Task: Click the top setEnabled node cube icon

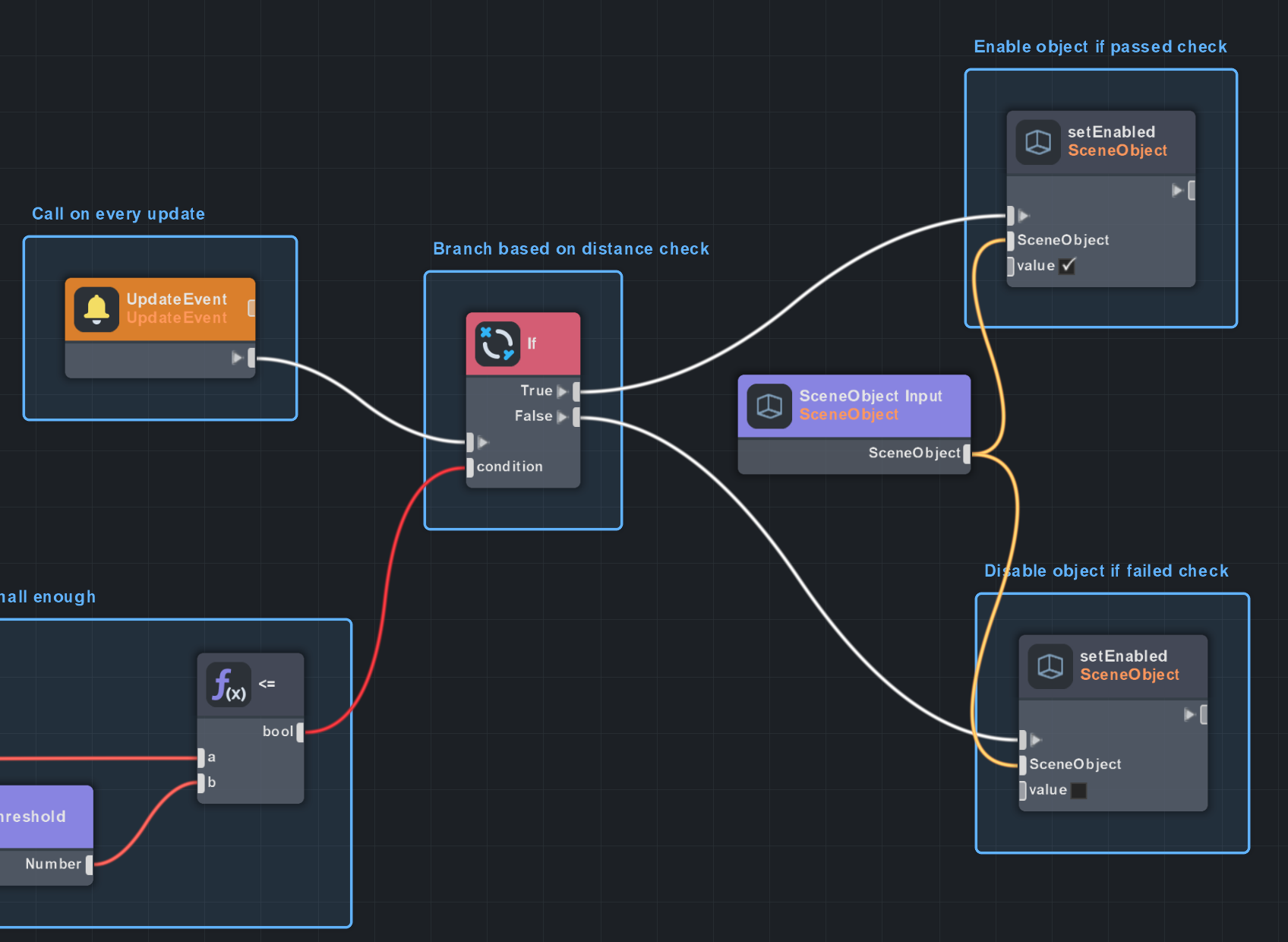Action: (x=1038, y=142)
